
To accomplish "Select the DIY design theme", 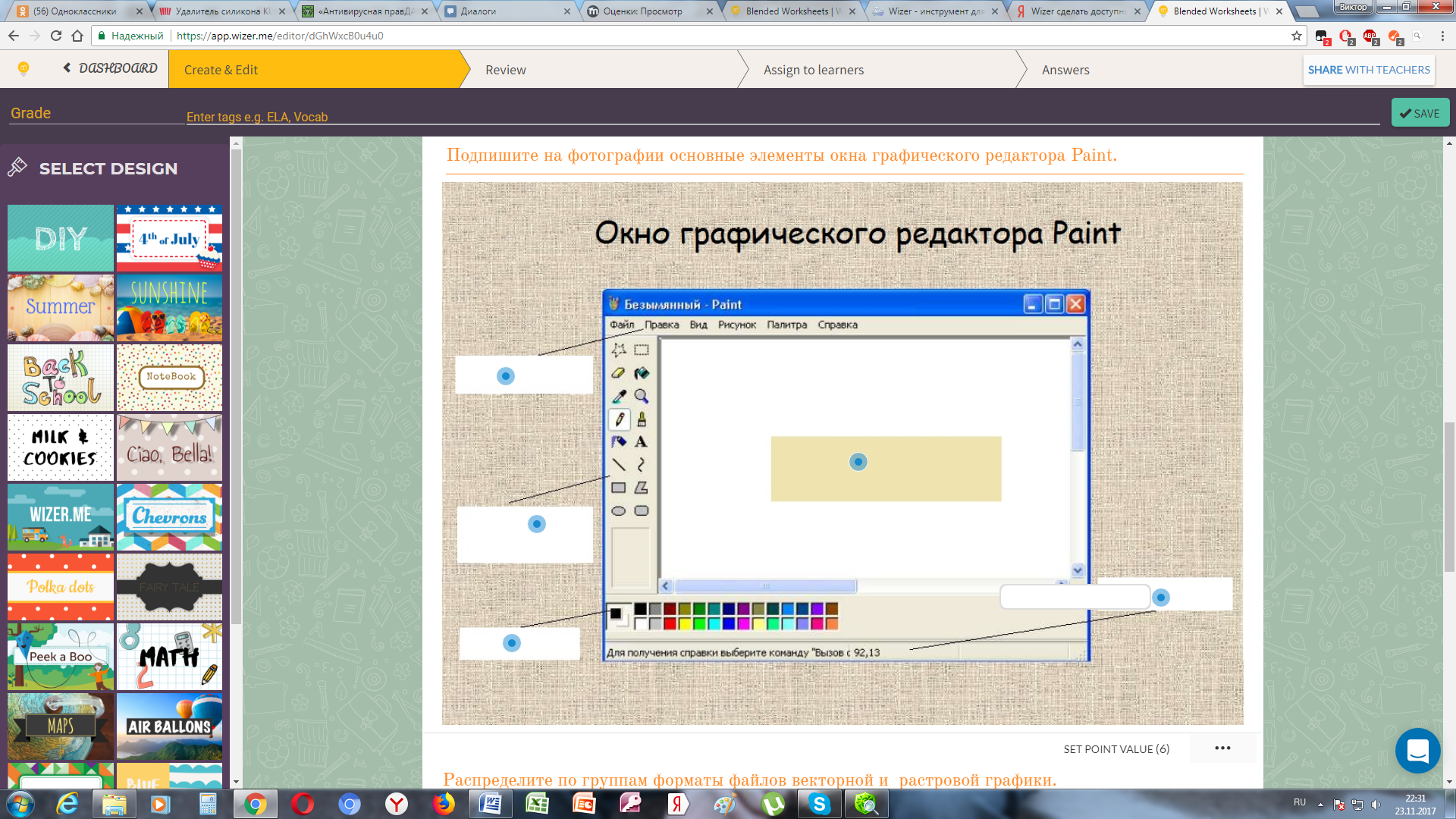I will click(x=61, y=238).
